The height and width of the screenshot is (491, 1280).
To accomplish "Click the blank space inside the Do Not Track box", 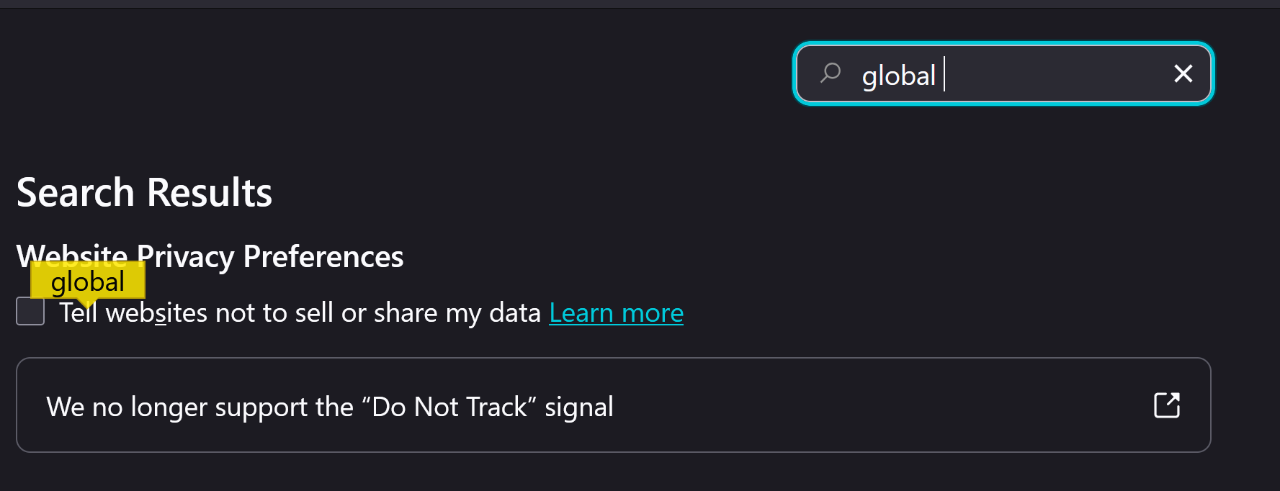I will click(880, 405).
